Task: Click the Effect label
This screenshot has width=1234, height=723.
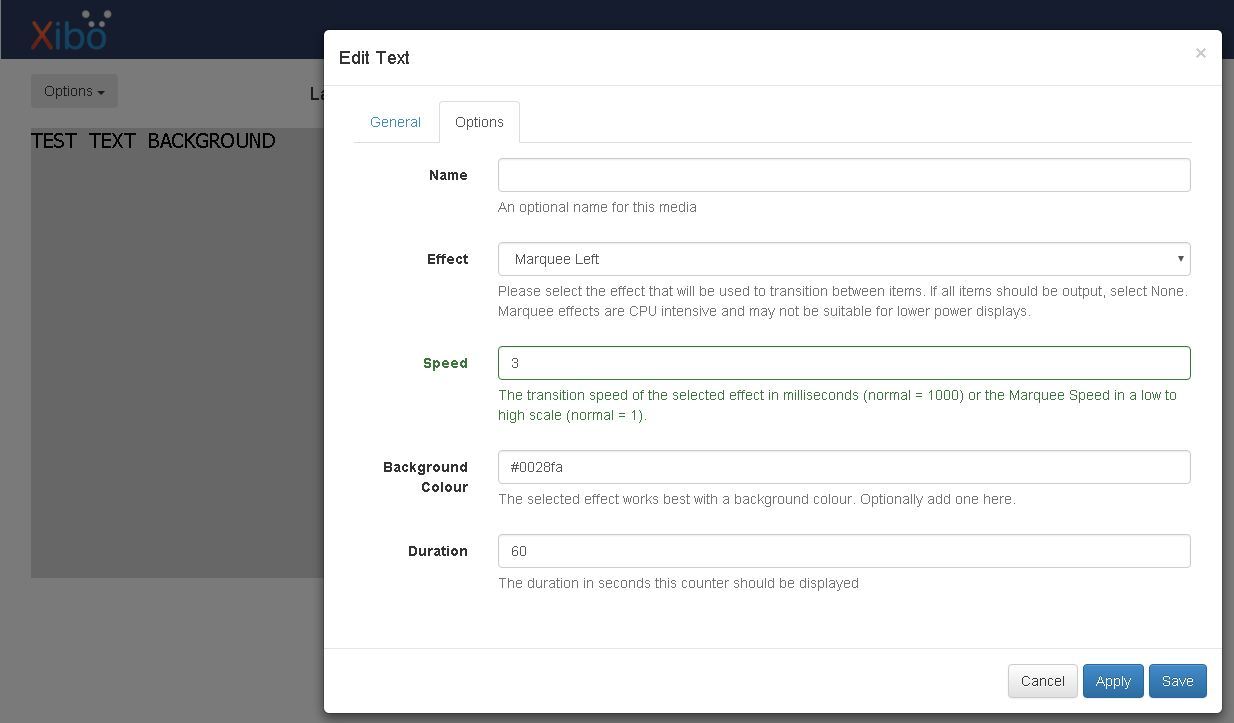Action: pos(447,259)
